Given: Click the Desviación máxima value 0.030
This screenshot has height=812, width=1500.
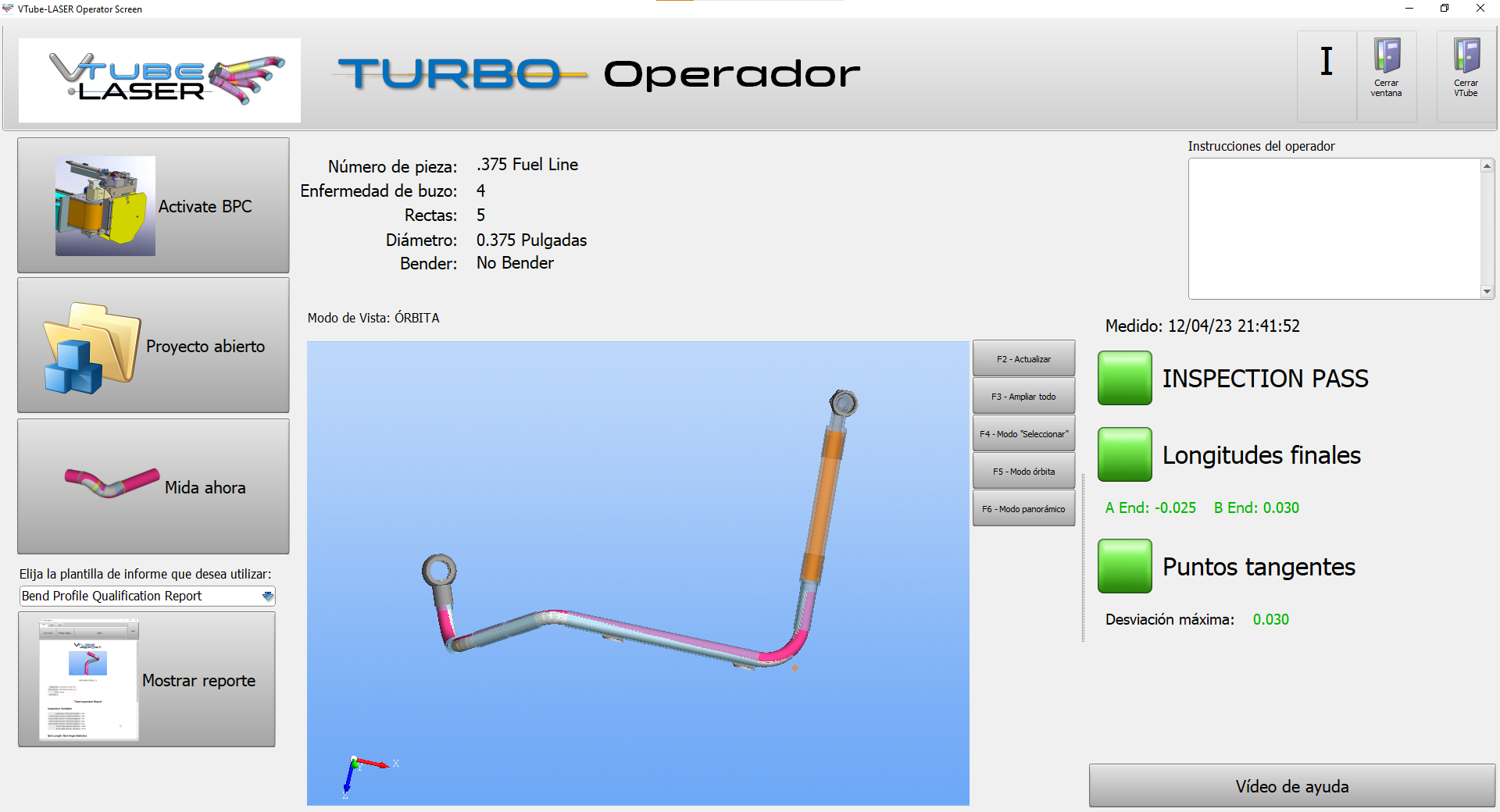Looking at the screenshot, I should 1271,619.
